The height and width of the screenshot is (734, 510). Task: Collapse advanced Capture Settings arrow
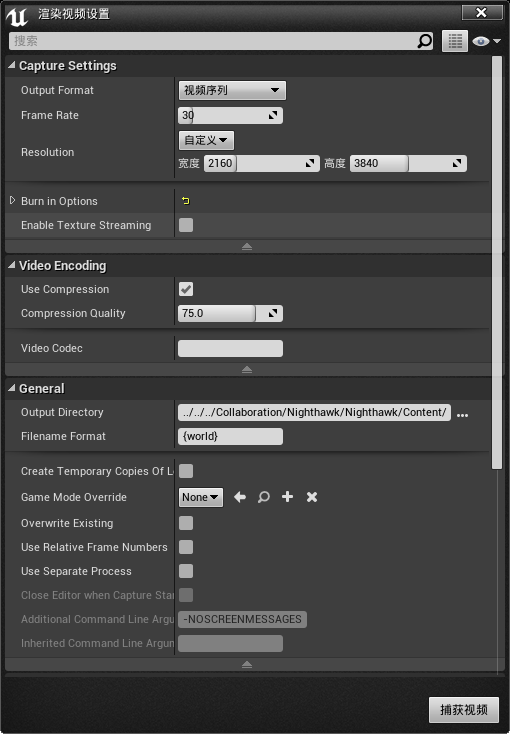(x=247, y=247)
